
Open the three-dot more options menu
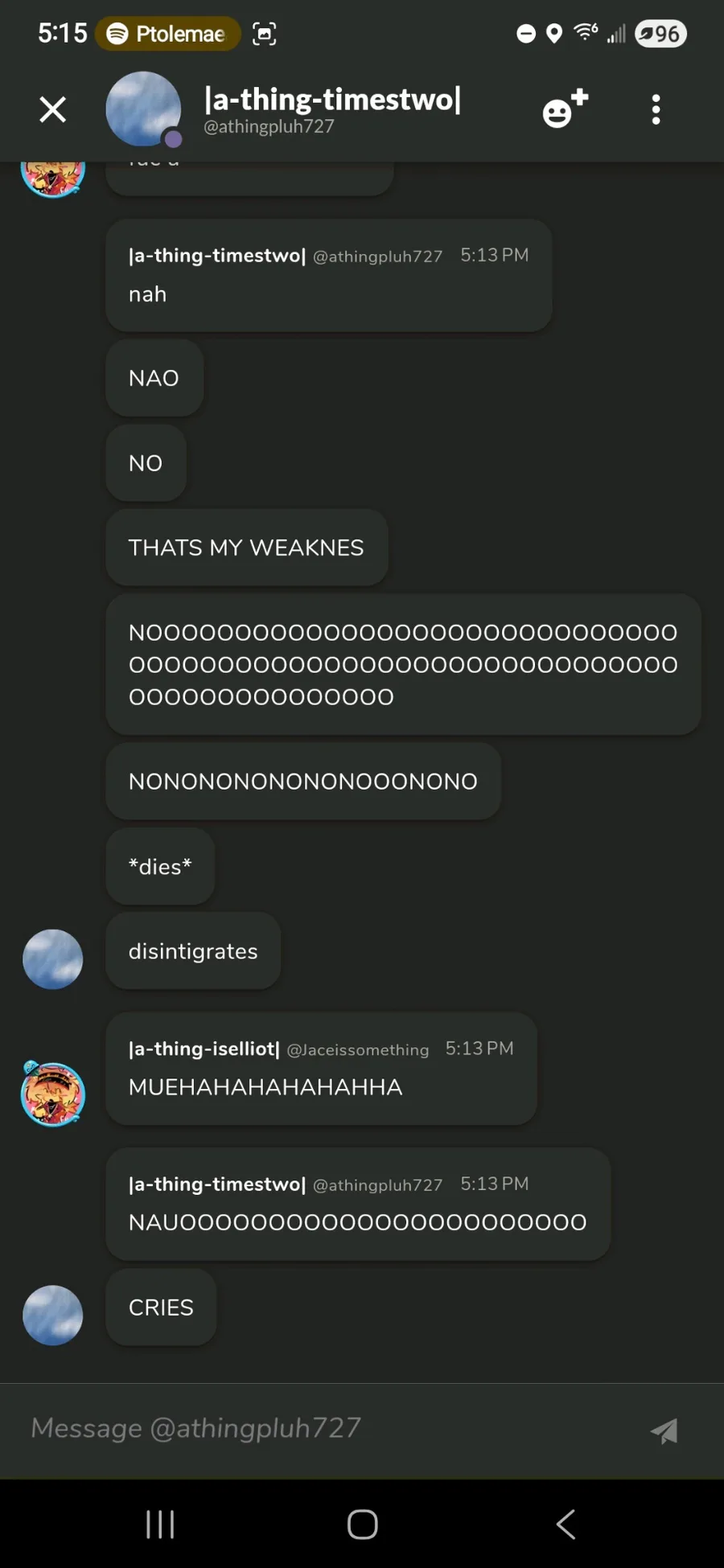tap(656, 109)
